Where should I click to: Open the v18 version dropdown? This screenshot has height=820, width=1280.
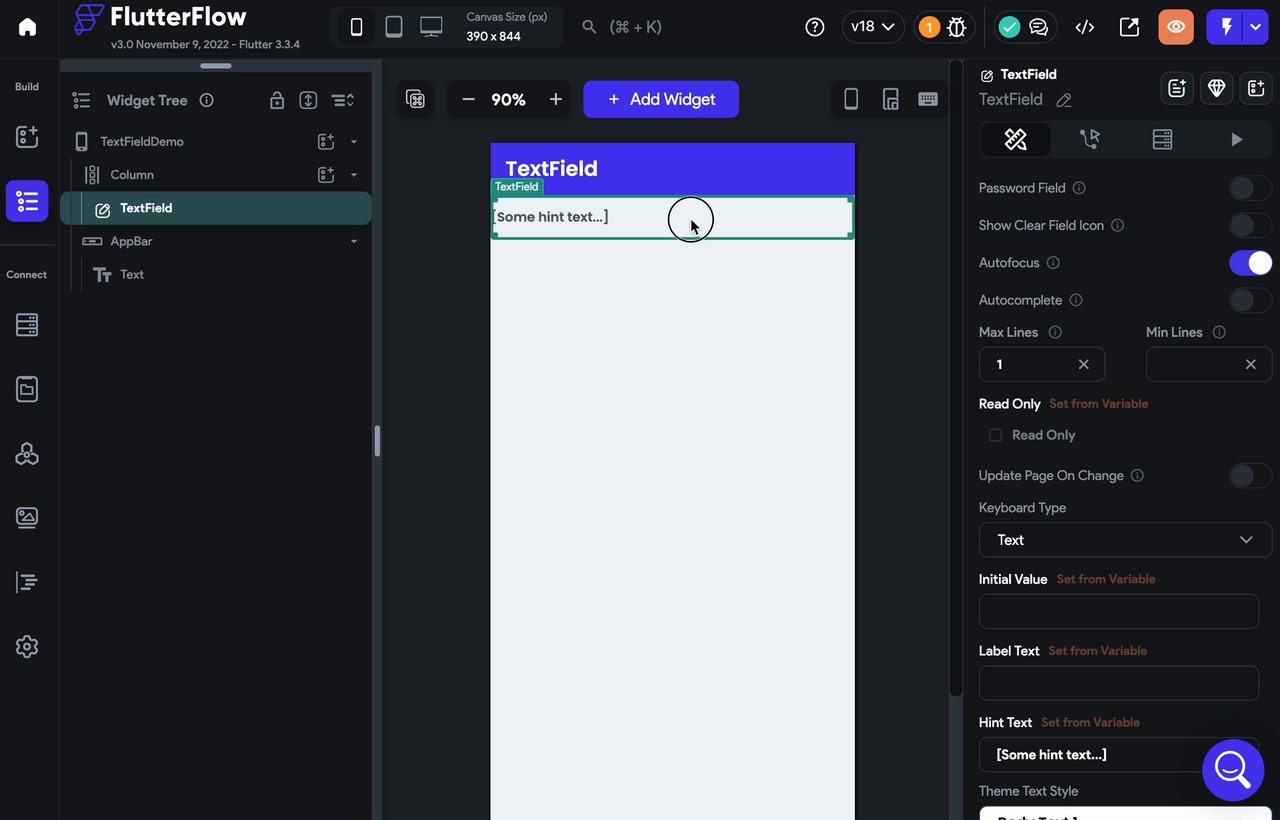[x=873, y=27]
